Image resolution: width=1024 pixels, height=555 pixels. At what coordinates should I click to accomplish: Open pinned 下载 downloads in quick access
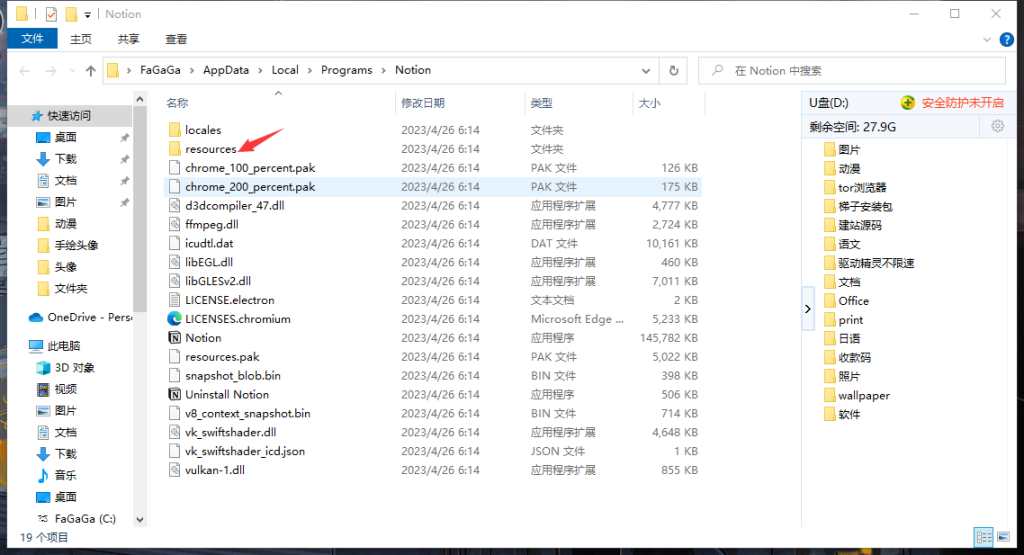57,159
